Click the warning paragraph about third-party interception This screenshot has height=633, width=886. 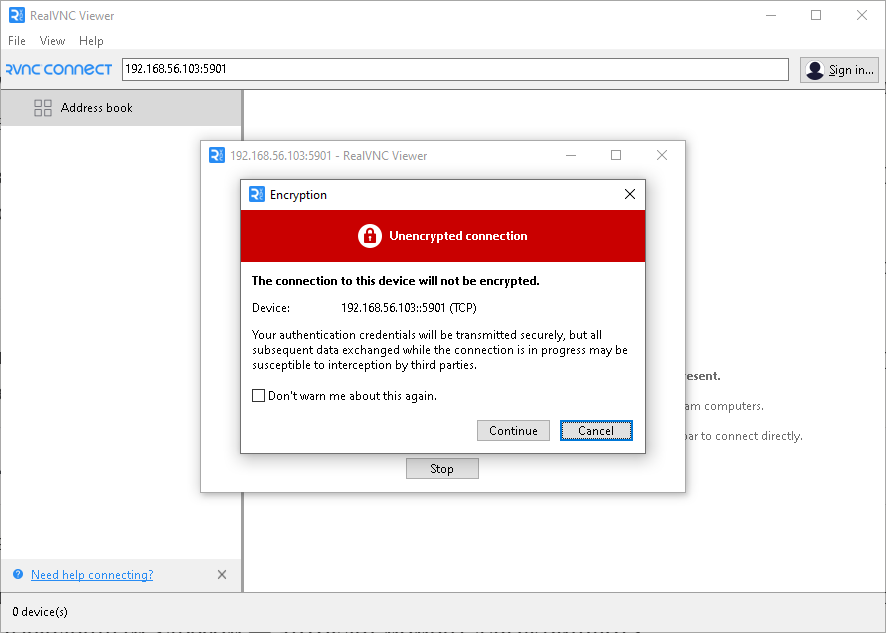(x=440, y=350)
